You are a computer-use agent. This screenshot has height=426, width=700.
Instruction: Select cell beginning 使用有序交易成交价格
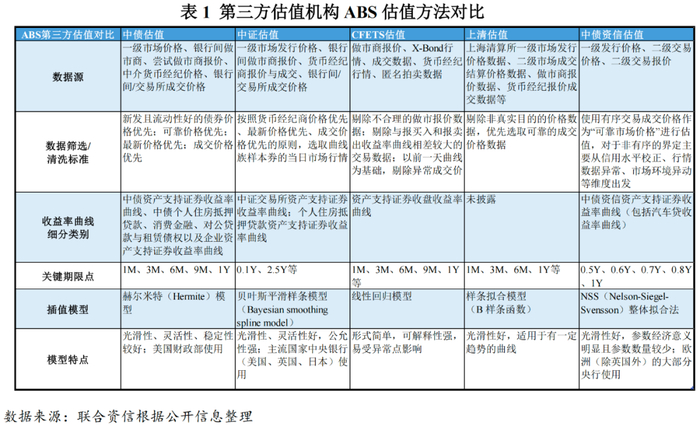point(637,152)
